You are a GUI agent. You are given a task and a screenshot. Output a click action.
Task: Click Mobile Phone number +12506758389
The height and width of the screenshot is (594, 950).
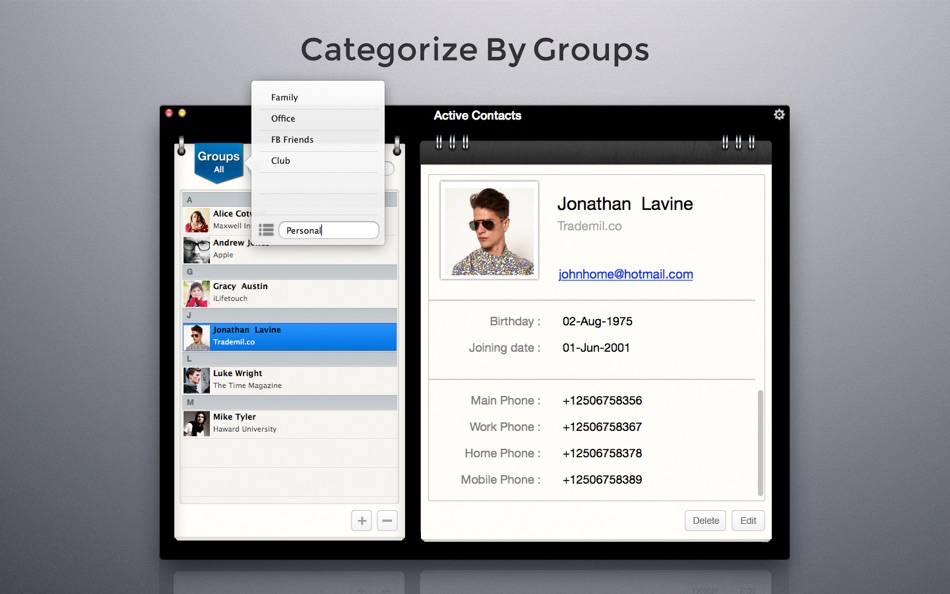[x=602, y=479]
